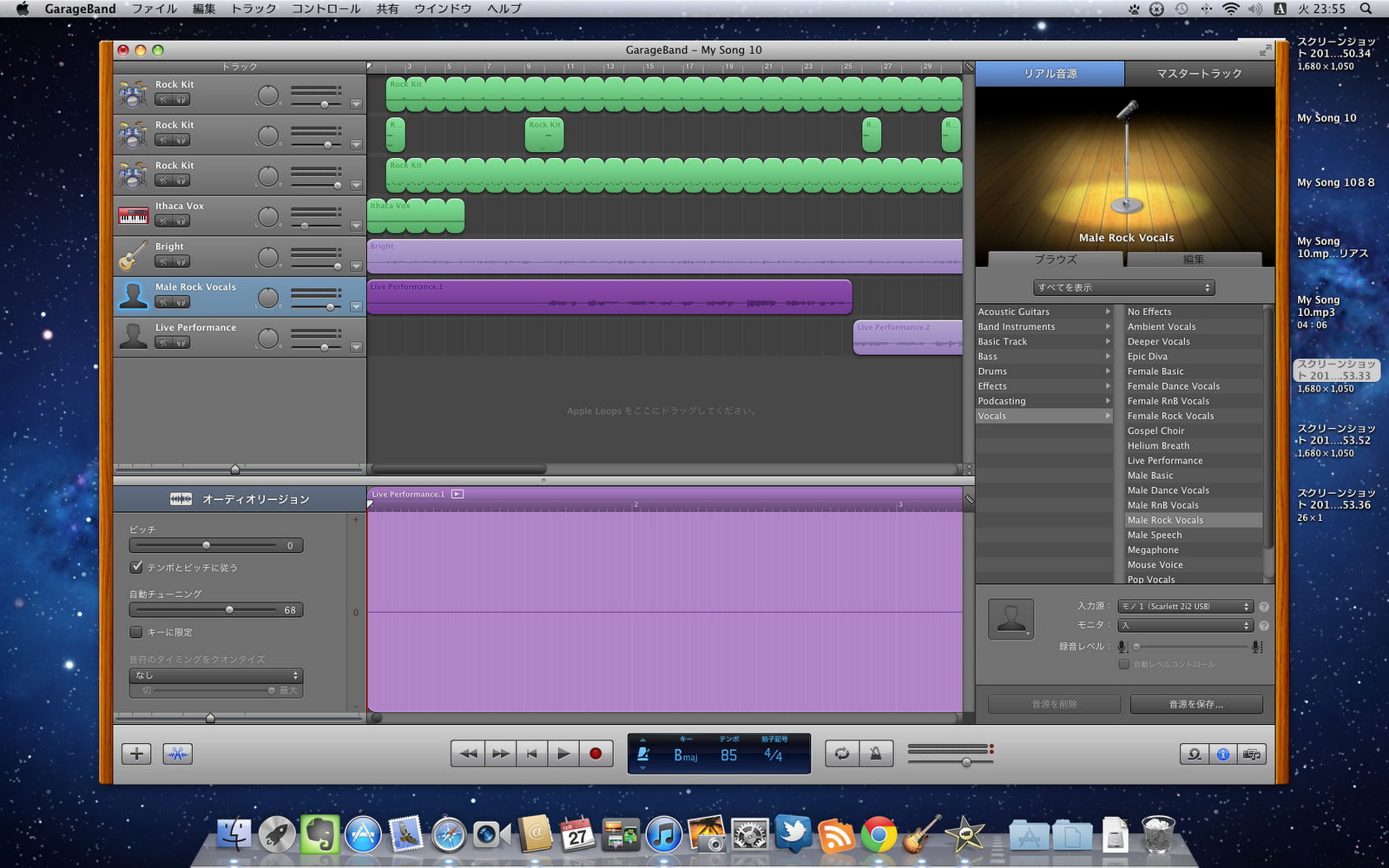
Task: Expand automation arrow on Bright track
Action: 356,266
